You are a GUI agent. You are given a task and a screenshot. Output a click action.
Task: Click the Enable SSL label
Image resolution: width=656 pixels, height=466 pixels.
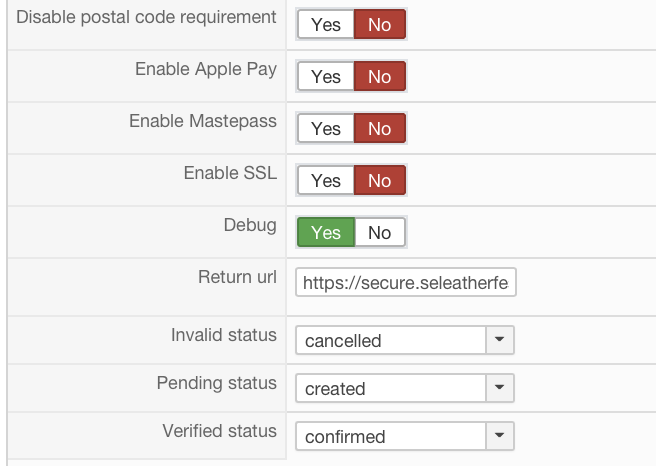tap(230, 173)
